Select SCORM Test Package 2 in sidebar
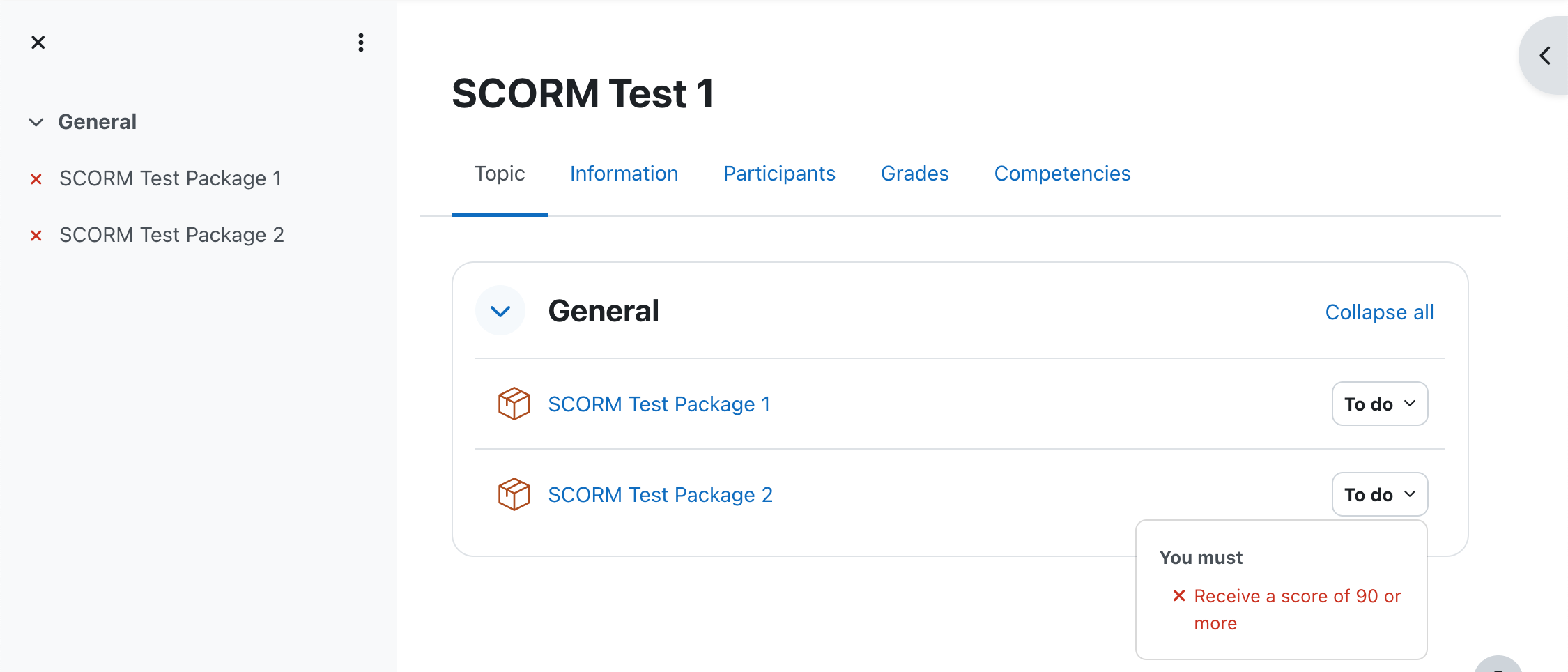1568x672 pixels. [x=171, y=235]
